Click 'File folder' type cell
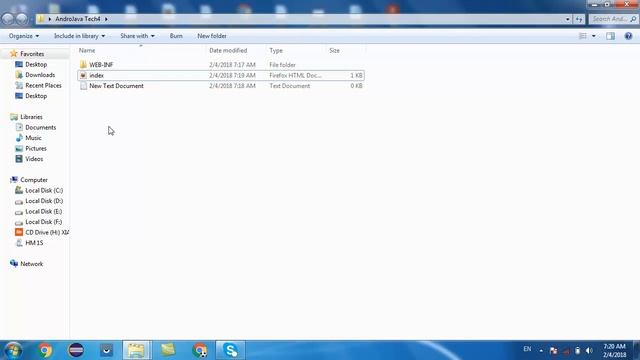 [x=282, y=64]
